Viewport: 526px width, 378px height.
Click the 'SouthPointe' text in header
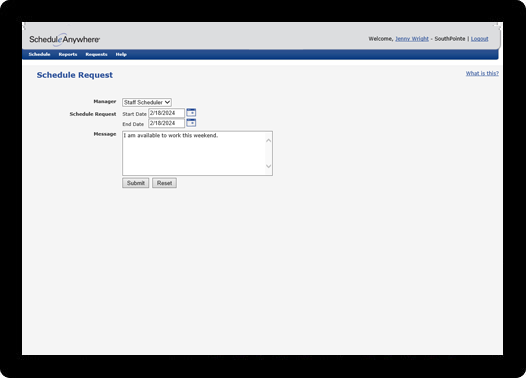pos(450,39)
